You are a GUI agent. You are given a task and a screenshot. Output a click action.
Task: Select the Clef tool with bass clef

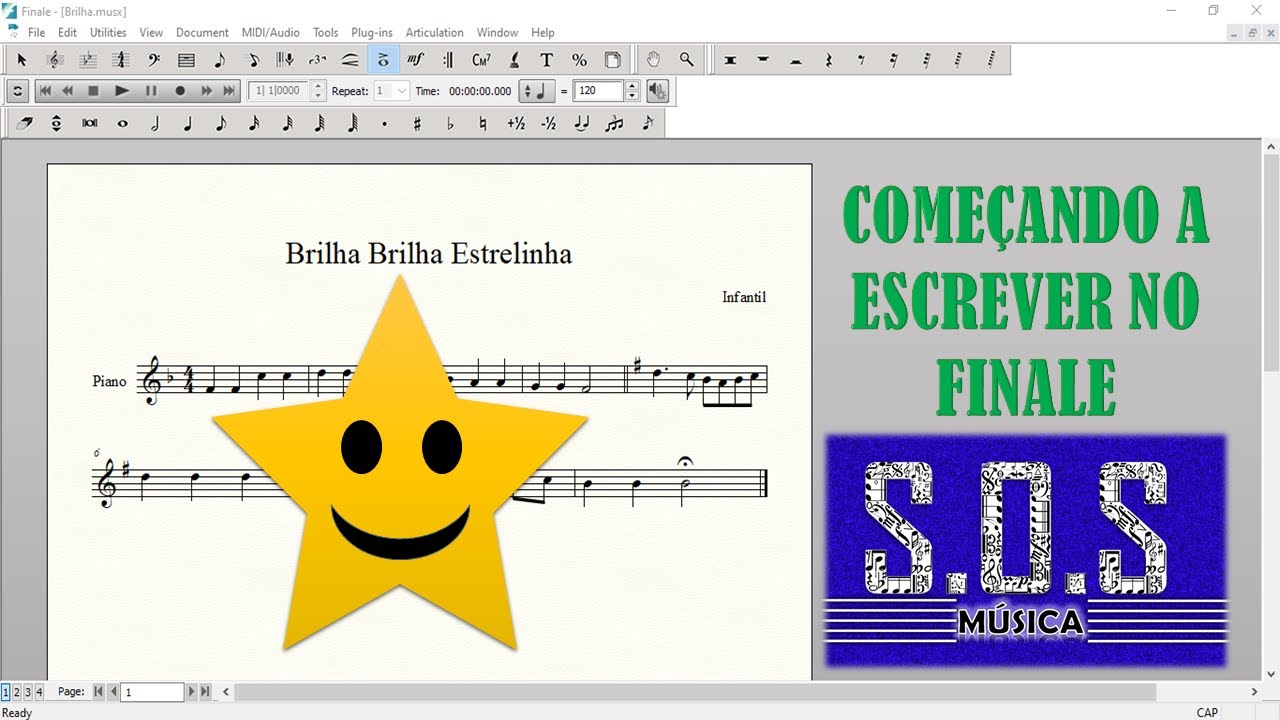(154, 60)
